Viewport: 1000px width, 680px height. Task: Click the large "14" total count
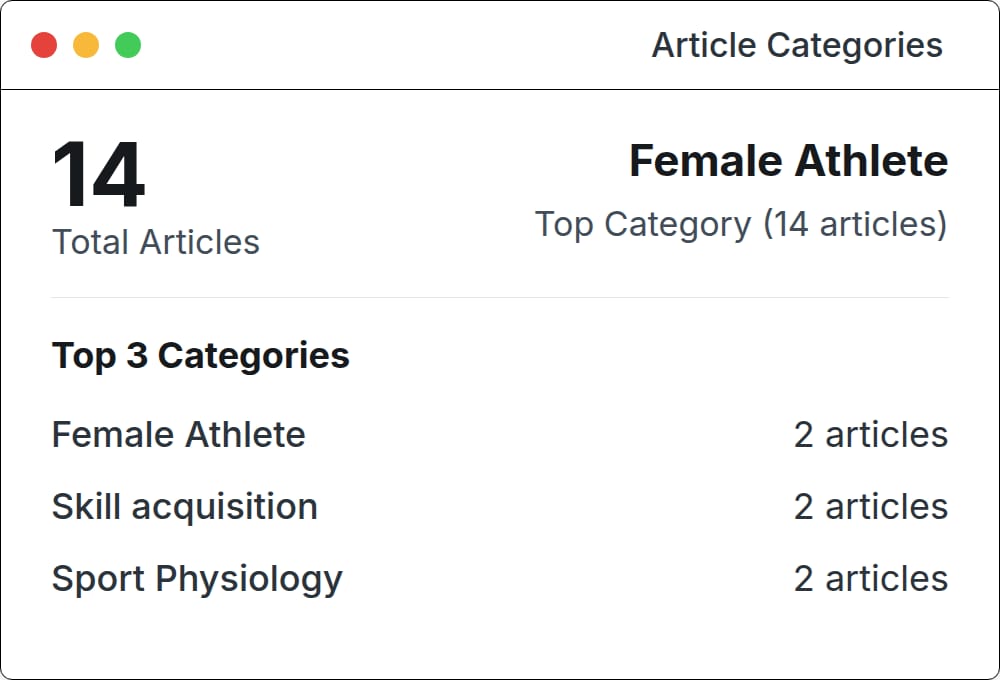[98, 175]
